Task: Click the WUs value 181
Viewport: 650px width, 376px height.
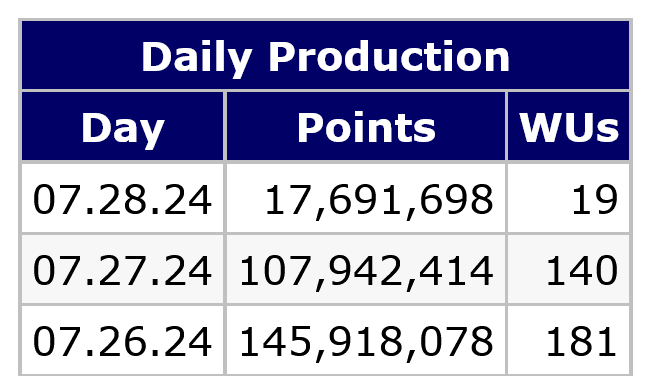Action: [581, 342]
